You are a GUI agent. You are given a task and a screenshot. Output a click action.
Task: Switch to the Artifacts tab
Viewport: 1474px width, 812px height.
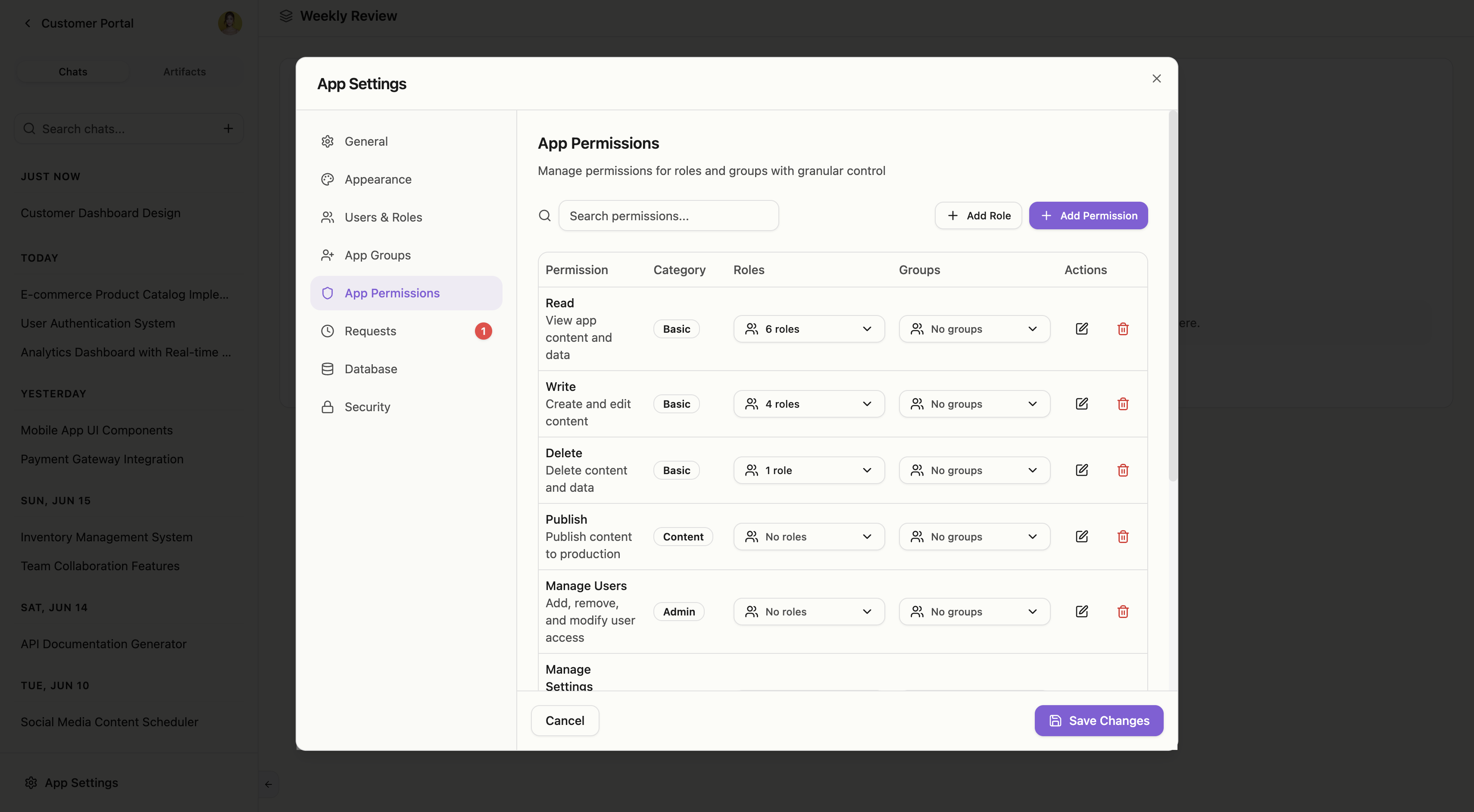point(184,72)
